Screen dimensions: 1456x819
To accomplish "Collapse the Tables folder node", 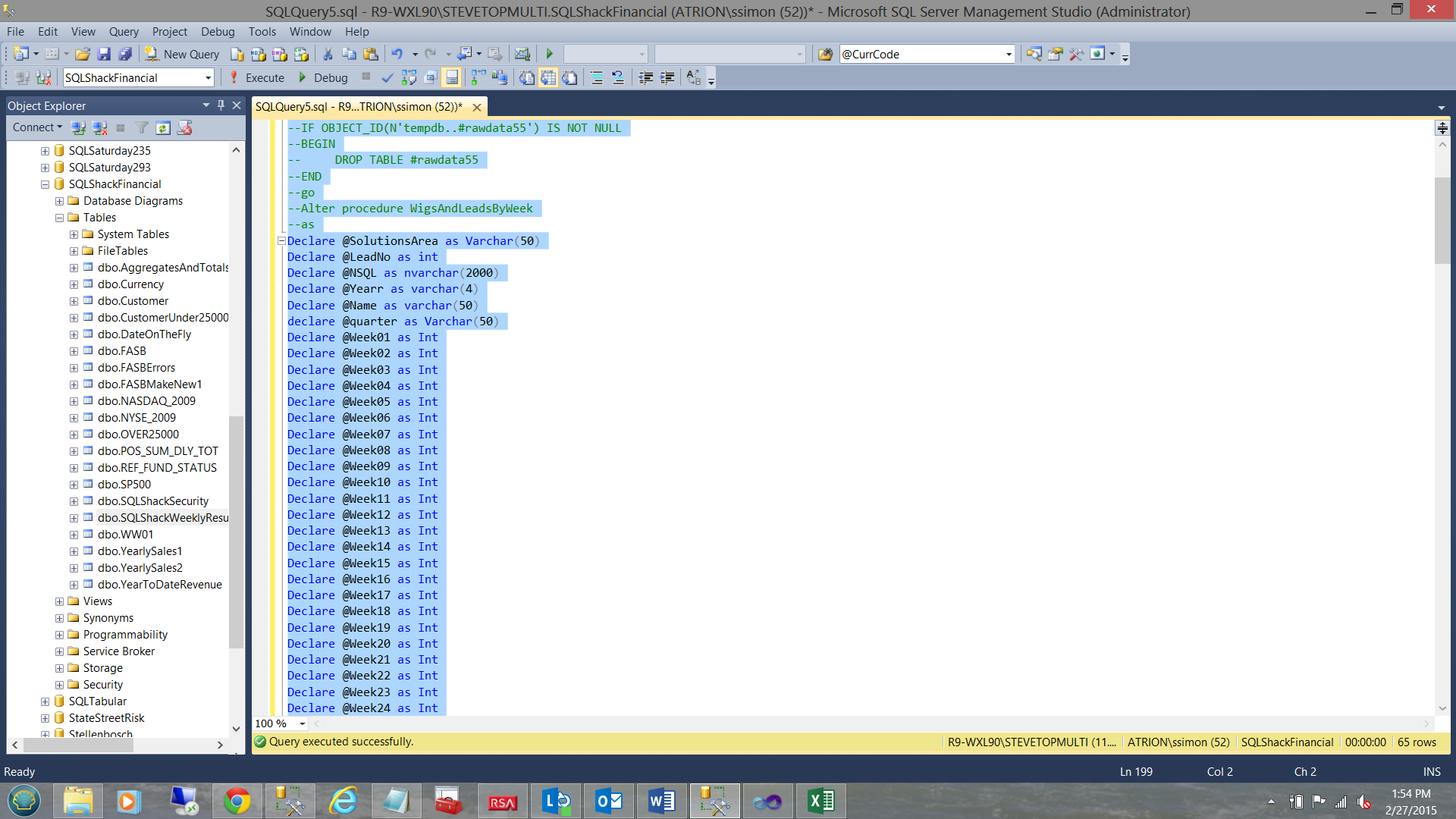I will coord(59,218).
